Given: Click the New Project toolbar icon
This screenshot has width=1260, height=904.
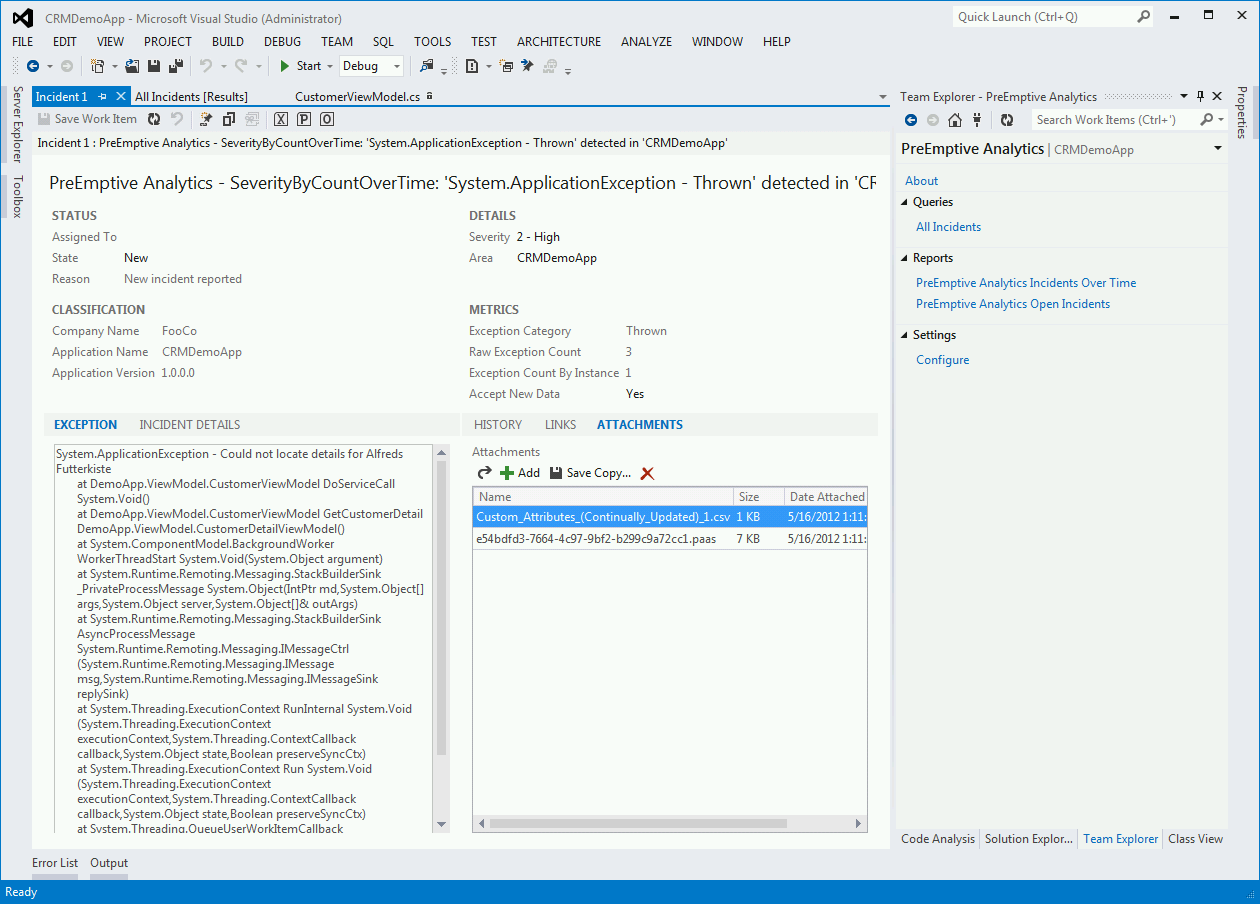Looking at the screenshot, I should tap(97, 66).
